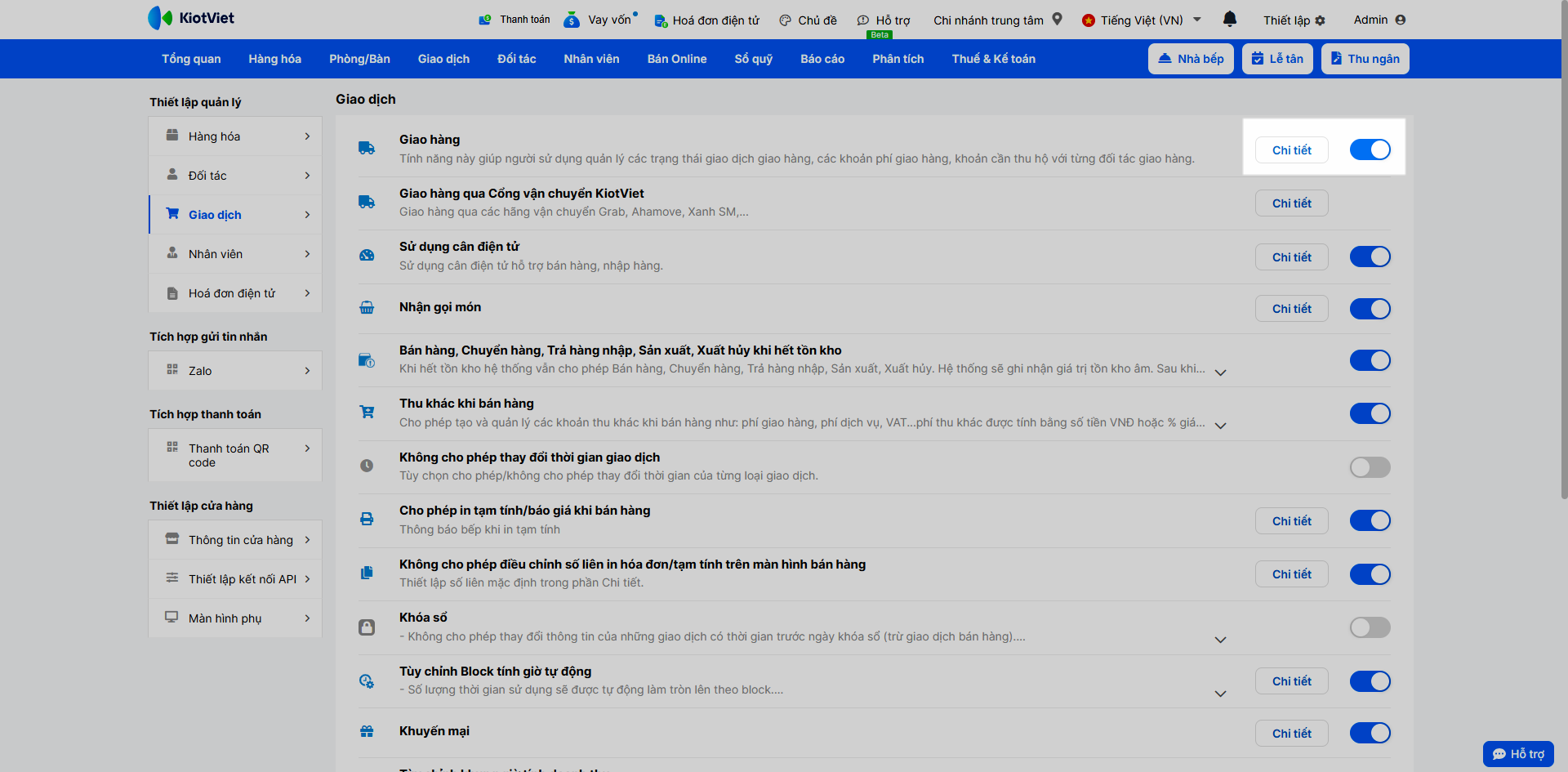The height and width of the screenshot is (772, 1568).
Task: Click the Thông tin cửa hàng store icon
Action: pos(172,538)
